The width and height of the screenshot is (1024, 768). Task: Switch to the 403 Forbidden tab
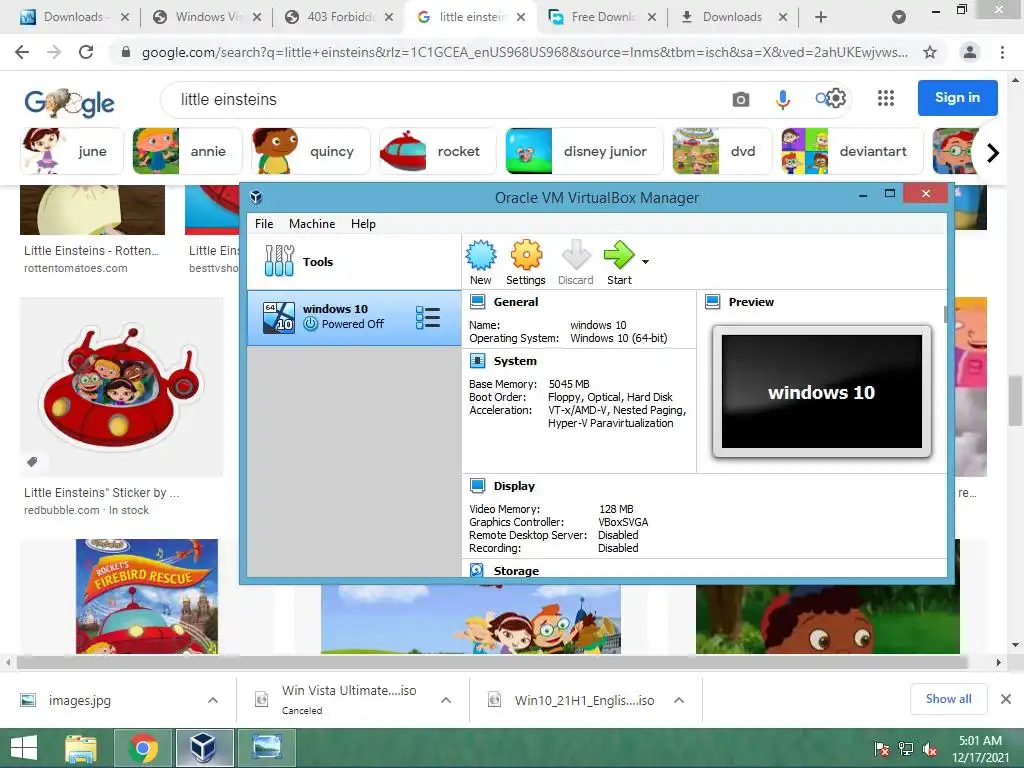coord(340,17)
